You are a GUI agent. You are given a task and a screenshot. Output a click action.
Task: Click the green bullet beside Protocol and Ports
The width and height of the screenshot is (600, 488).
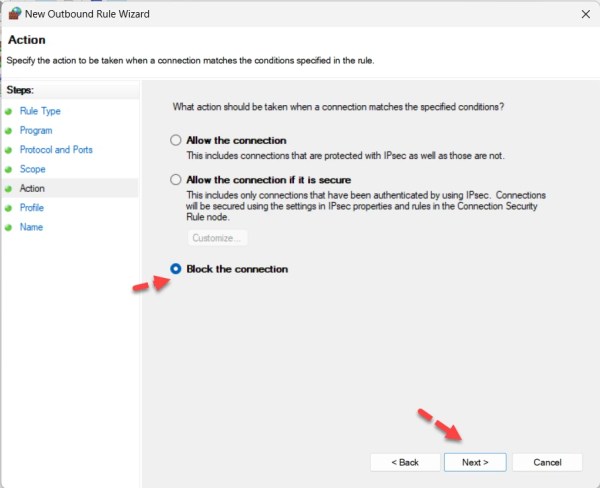[8, 150]
